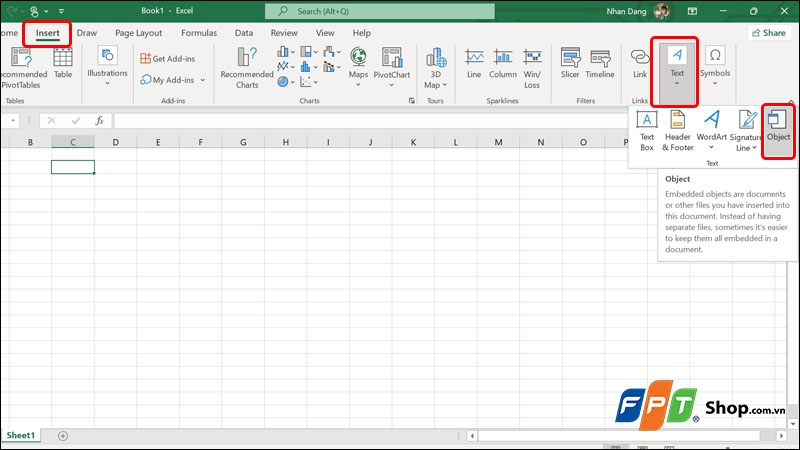Open the PivotChart tool
Viewport: 800px width, 450px height.
[x=392, y=67]
